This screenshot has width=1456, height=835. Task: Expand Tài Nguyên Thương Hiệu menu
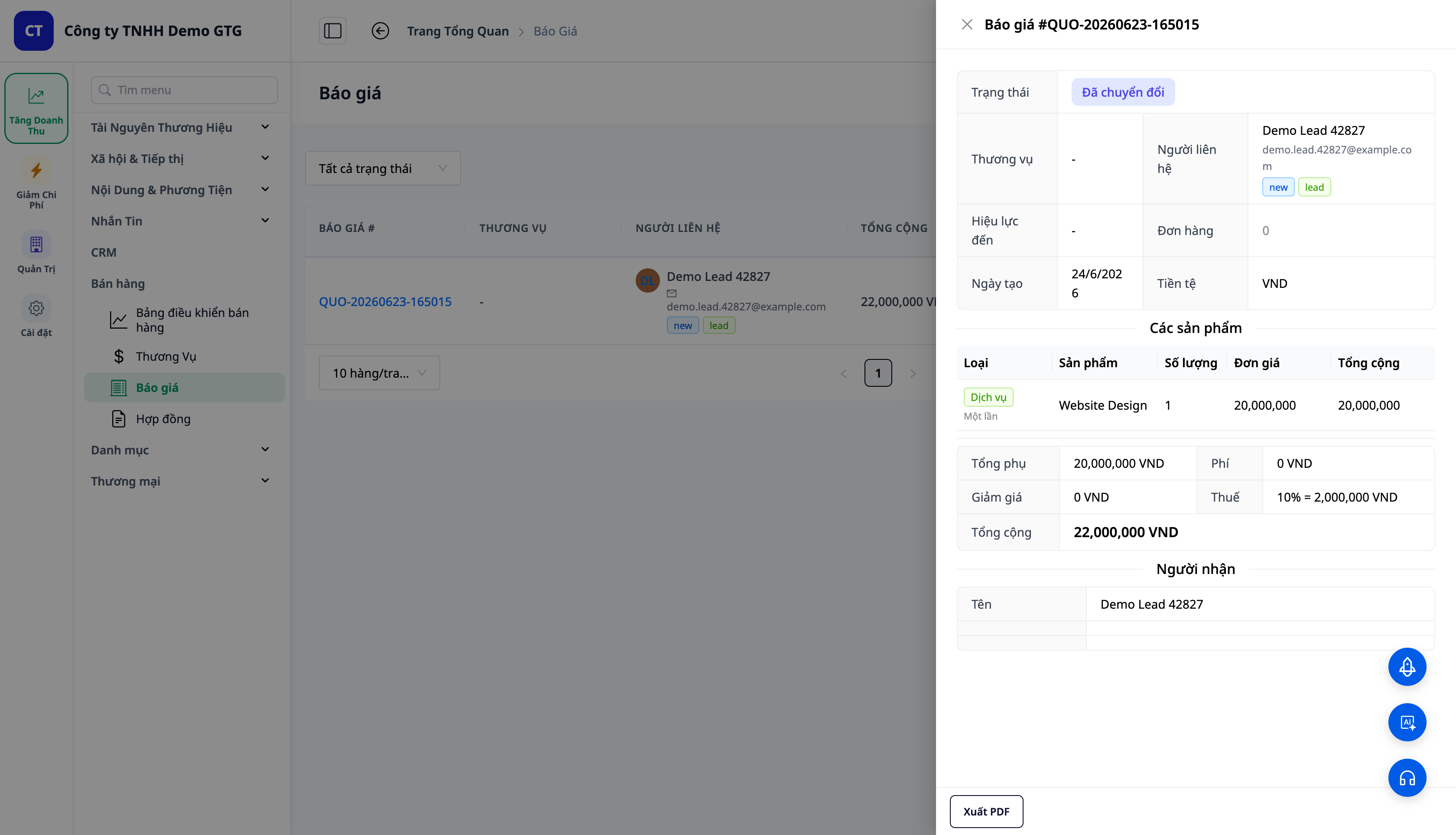180,127
